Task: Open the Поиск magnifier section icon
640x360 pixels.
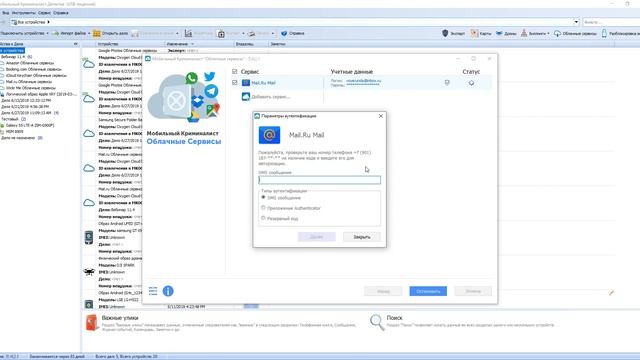Action: (x=377, y=322)
